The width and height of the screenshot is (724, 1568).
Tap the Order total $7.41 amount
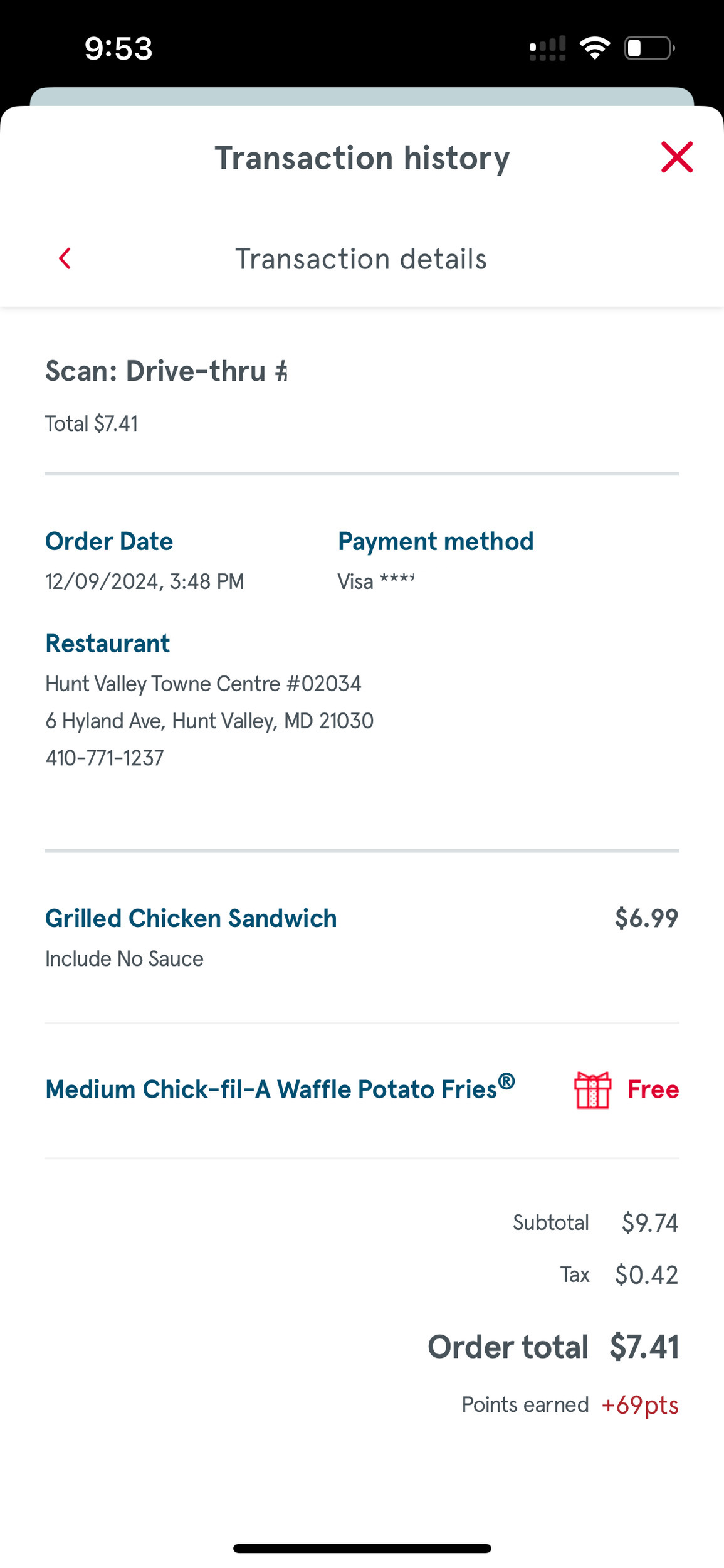tap(644, 1347)
